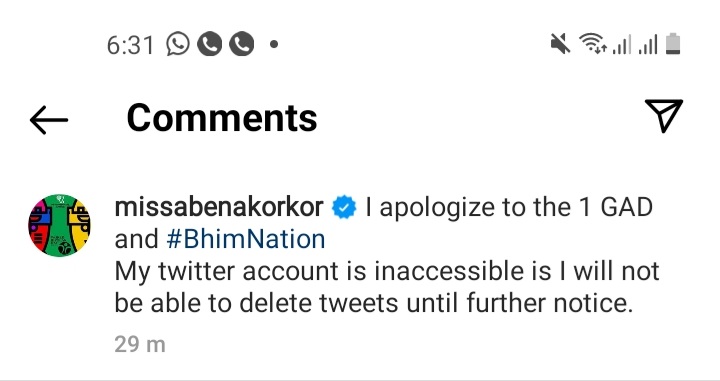The width and height of the screenshot is (720, 381).
Task: Tap the Comments page title
Action: click(x=222, y=118)
